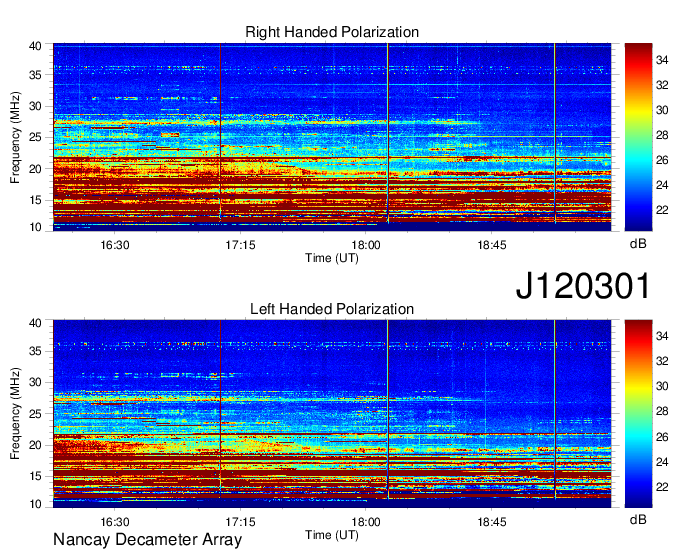Click the 40 MHz tick label on the bottom plot
The height and width of the screenshot is (552, 680).
tap(35, 323)
